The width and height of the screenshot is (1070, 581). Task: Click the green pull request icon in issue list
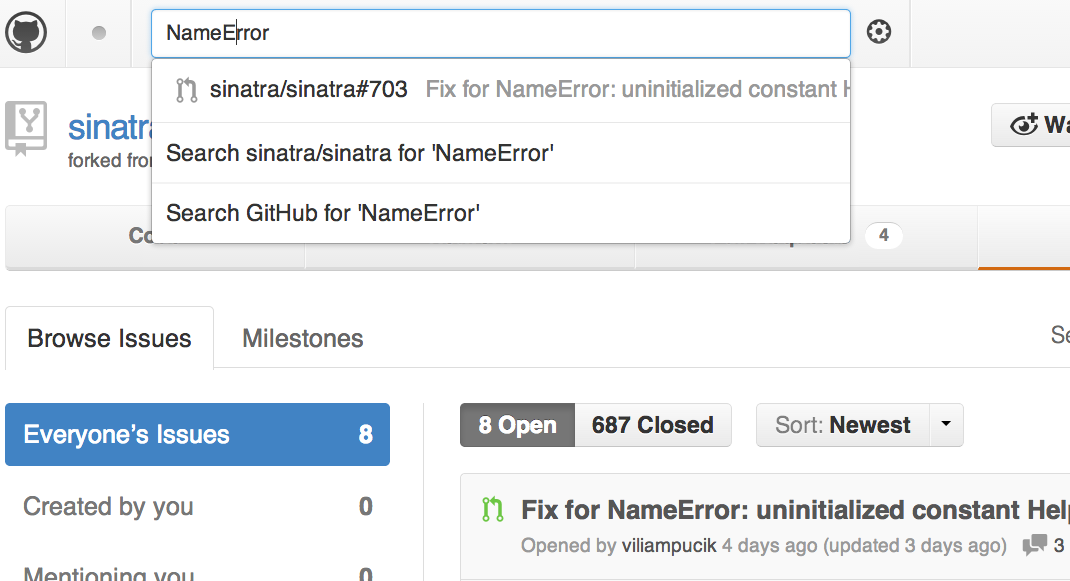pyautogui.click(x=492, y=510)
